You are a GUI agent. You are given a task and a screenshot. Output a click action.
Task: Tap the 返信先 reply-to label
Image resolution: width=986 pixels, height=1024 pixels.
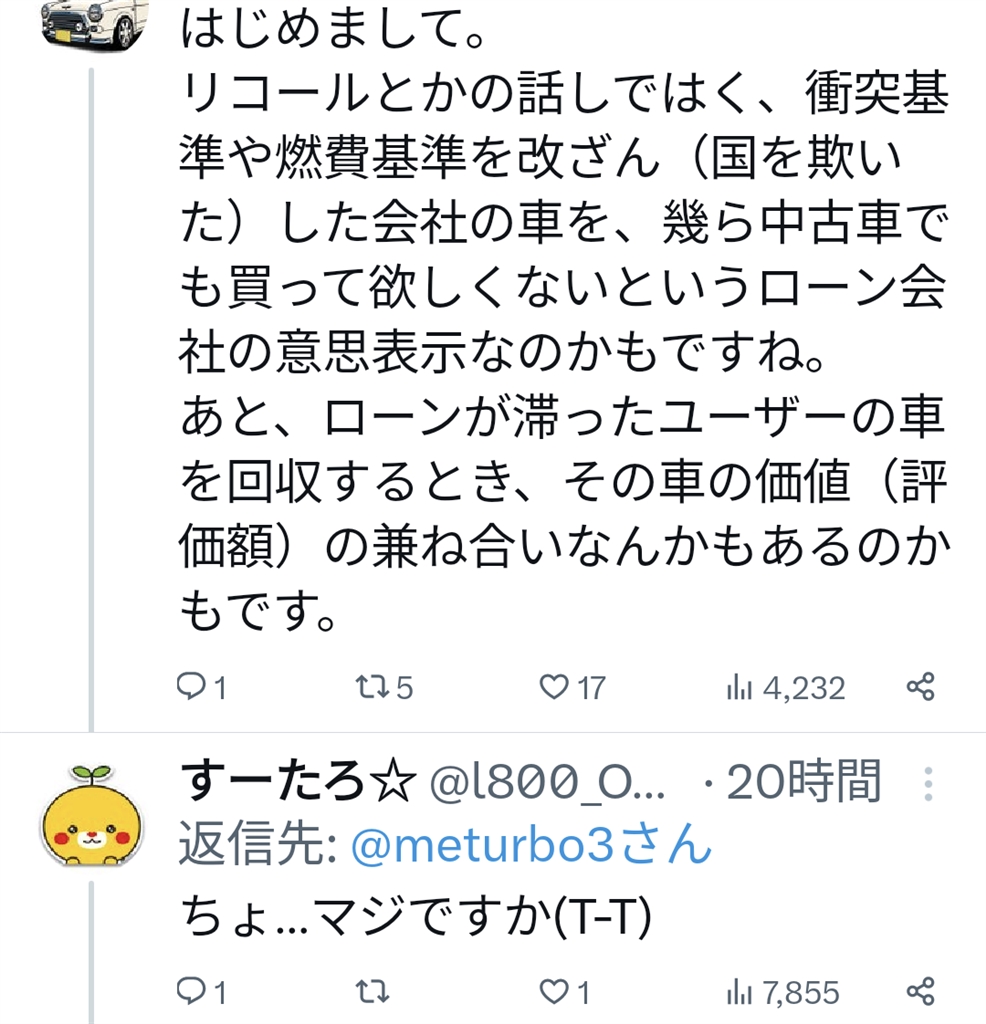tap(258, 847)
